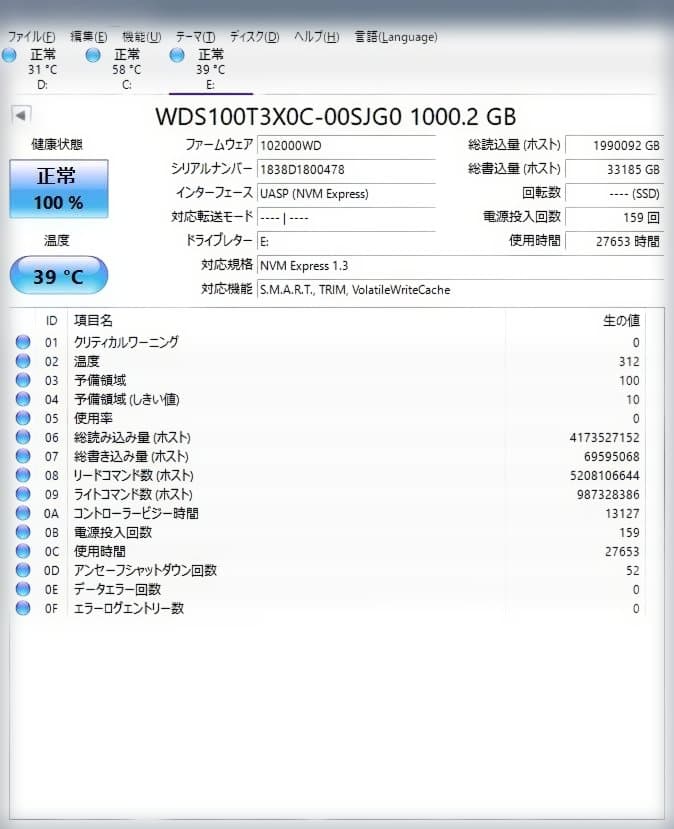The height and width of the screenshot is (829, 674).
Task: Select the raw value 13127
Action: [622, 514]
